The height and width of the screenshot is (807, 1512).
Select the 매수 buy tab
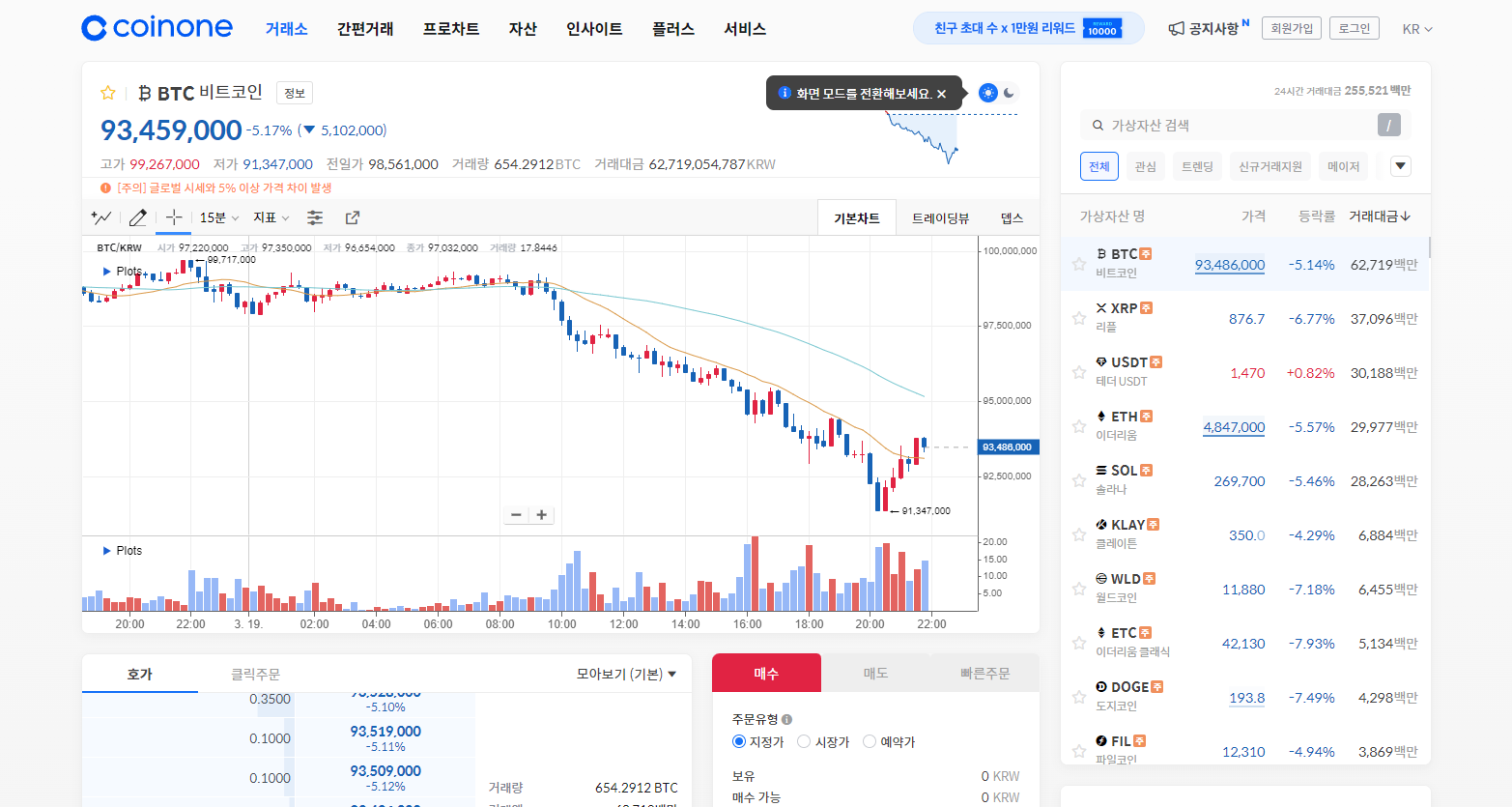(x=766, y=673)
